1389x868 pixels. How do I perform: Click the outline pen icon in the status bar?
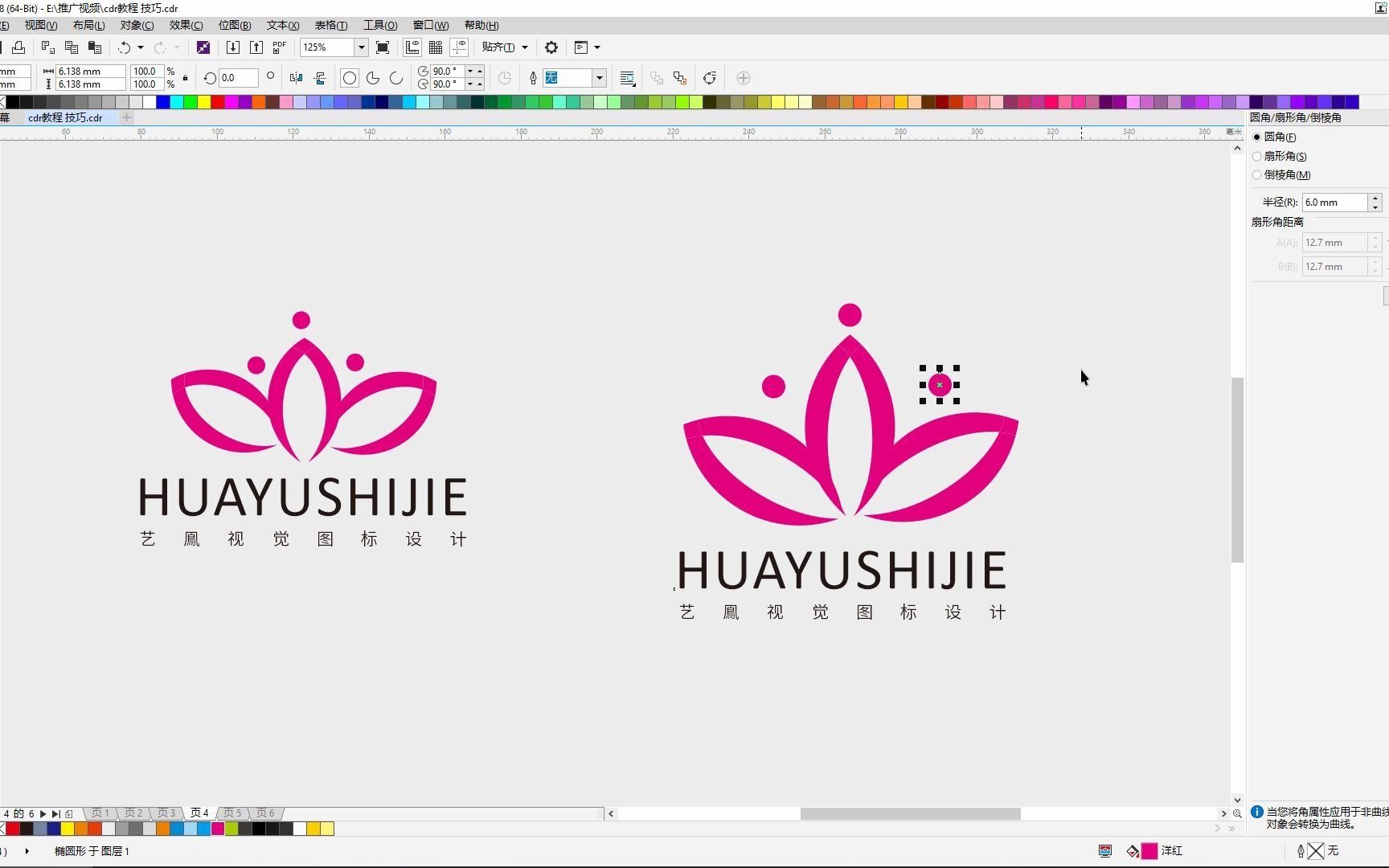(1301, 850)
